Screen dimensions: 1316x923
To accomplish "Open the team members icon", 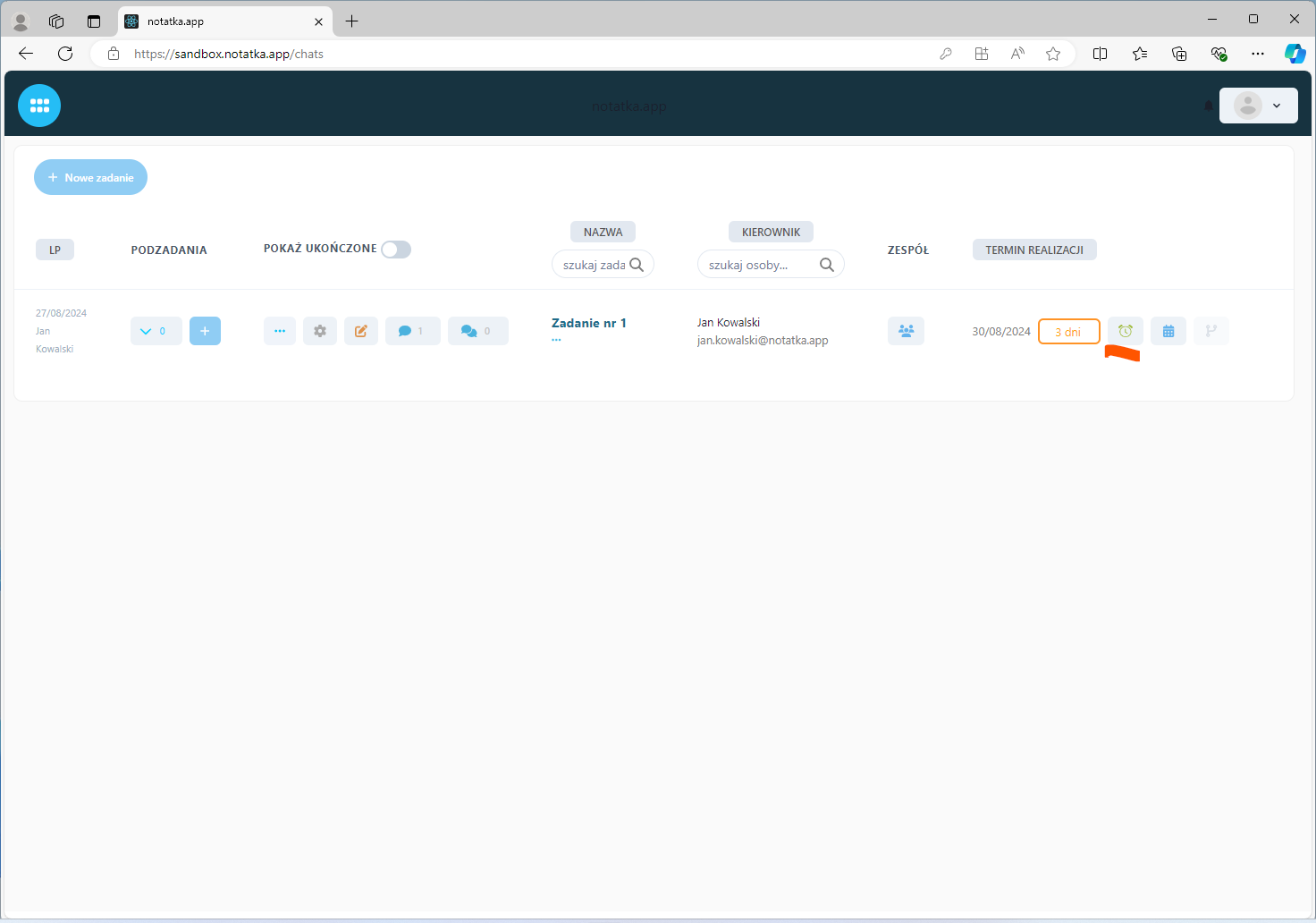I will point(906,331).
